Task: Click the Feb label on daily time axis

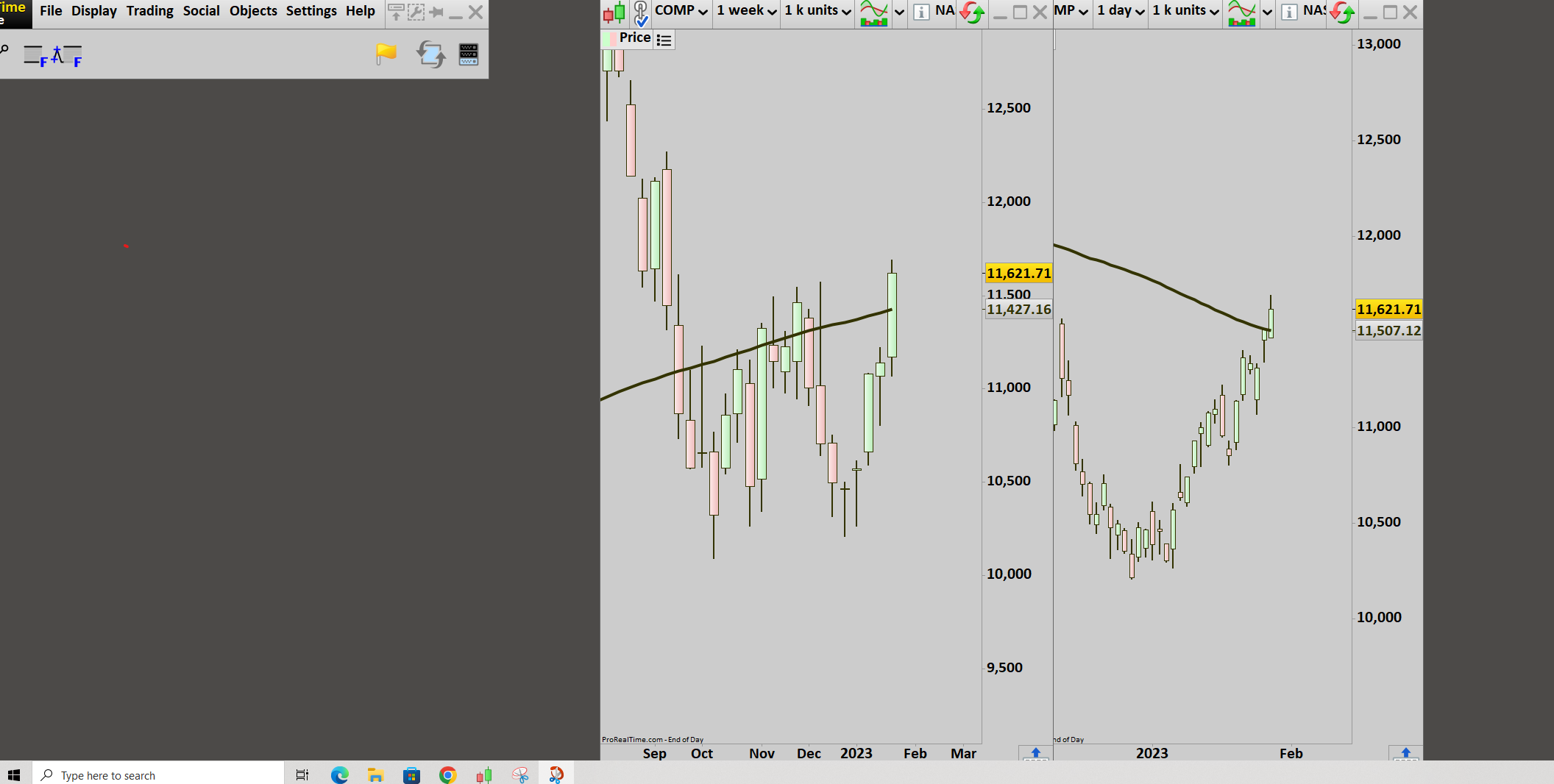Action: click(x=1291, y=754)
